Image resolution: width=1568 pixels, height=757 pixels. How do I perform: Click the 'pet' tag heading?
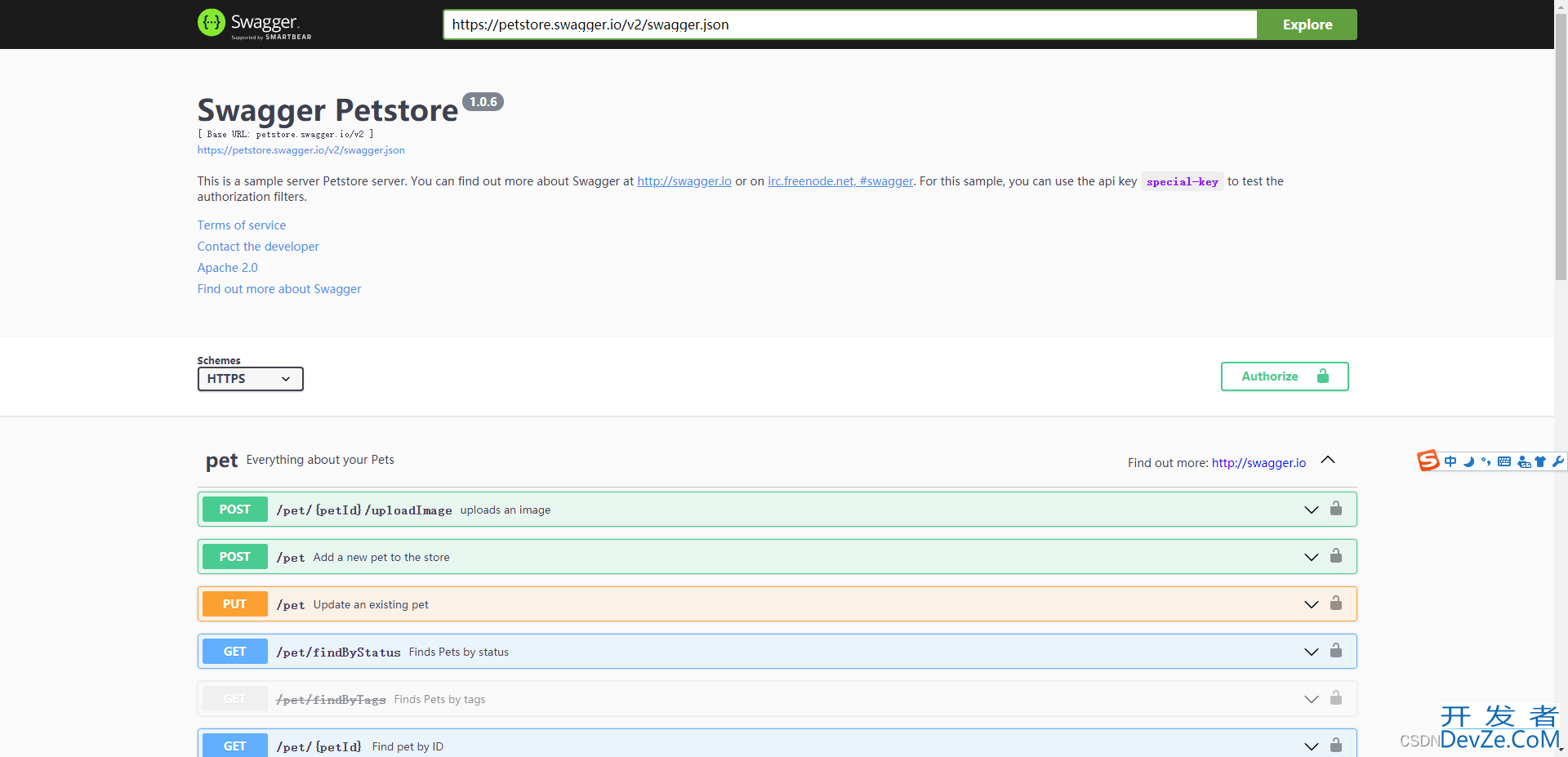coord(221,461)
